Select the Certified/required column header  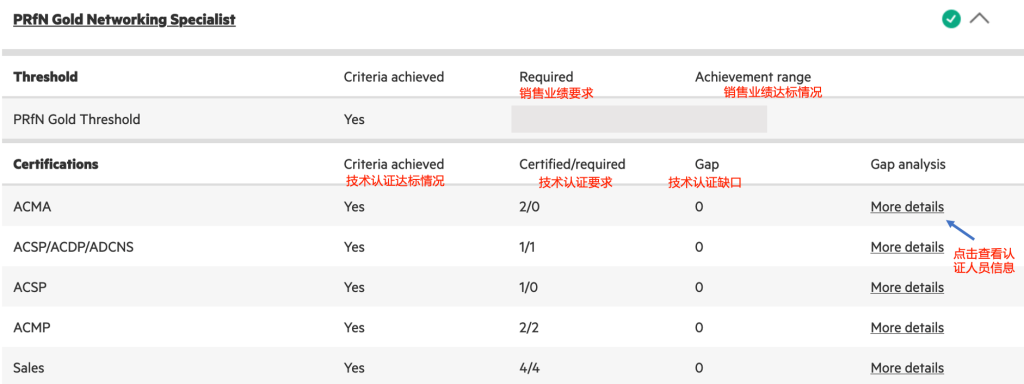(572, 165)
